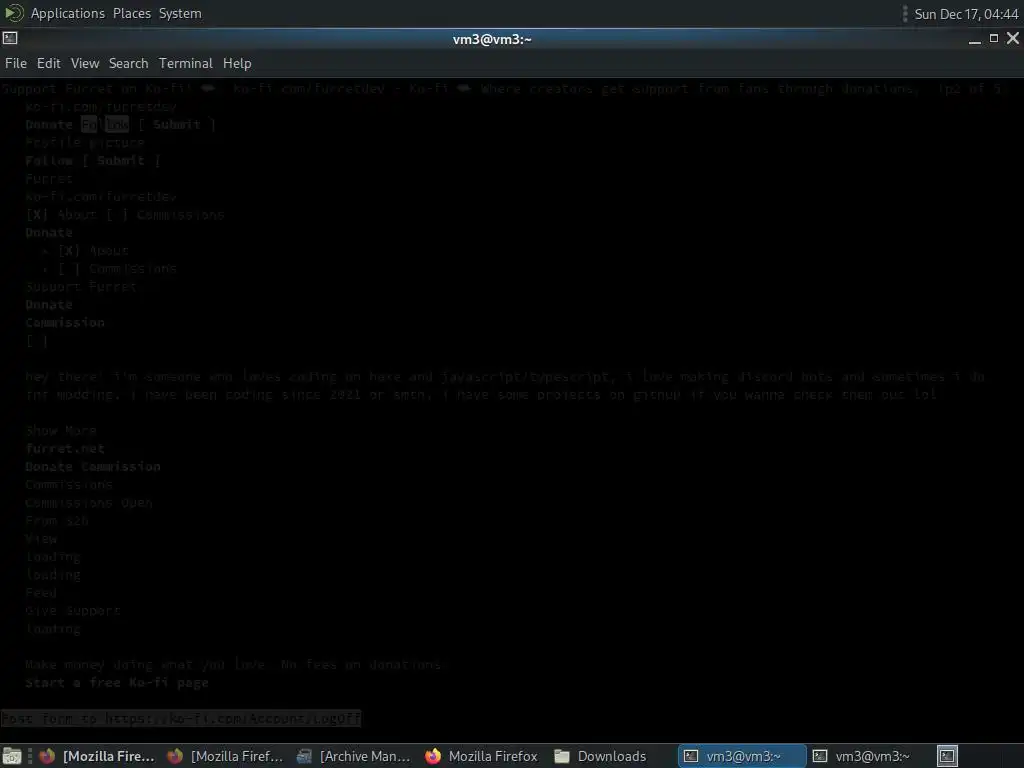Click Submit beside the highlighted Follow link
Image resolution: width=1024 pixels, height=768 pixels.
click(x=176, y=124)
